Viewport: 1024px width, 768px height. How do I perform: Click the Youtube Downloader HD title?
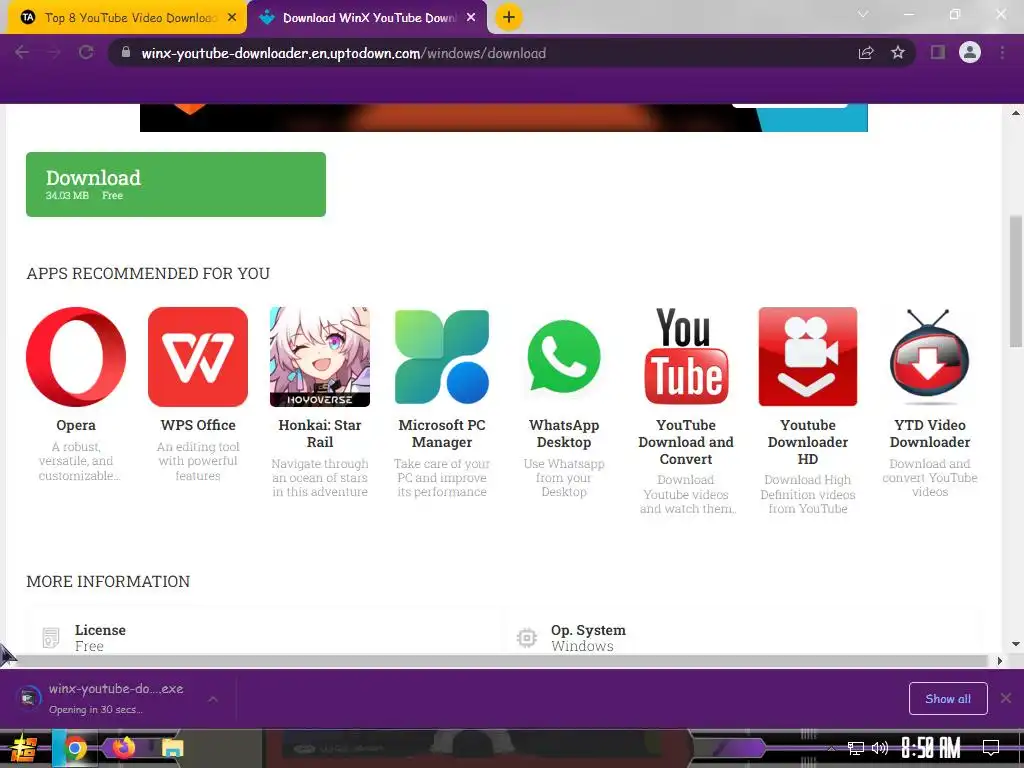pos(808,442)
